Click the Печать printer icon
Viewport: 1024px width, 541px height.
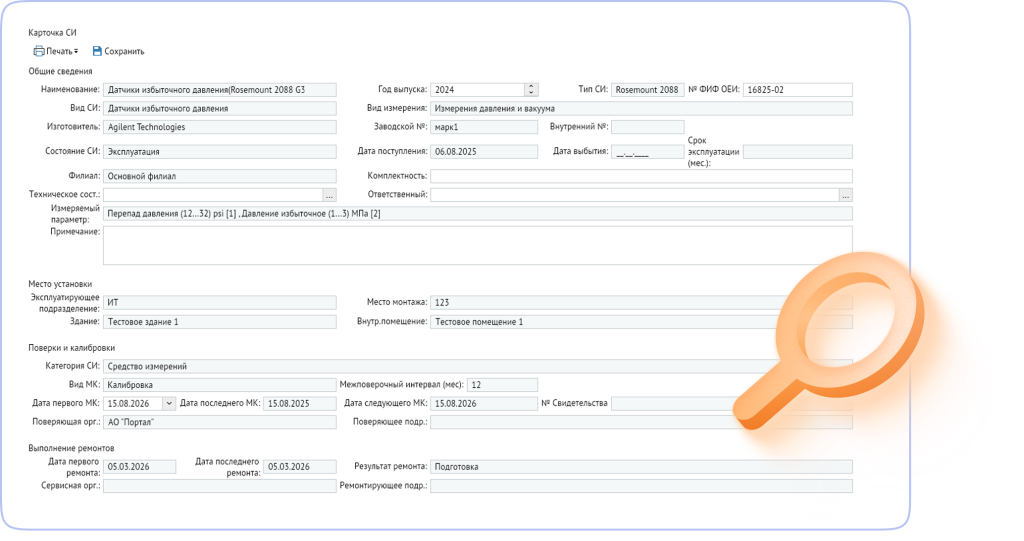point(39,51)
